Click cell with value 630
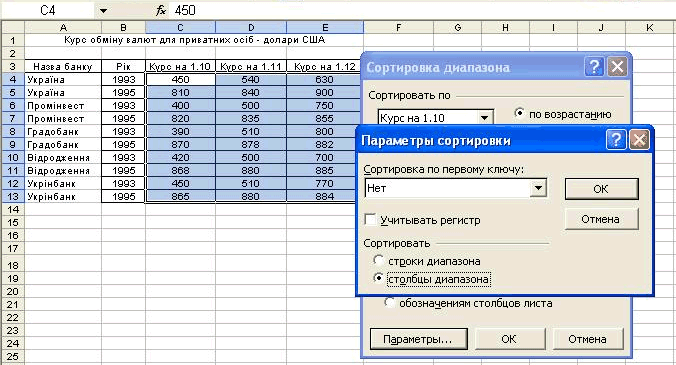Viewport: 676px width, 365px height. tap(324, 80)
